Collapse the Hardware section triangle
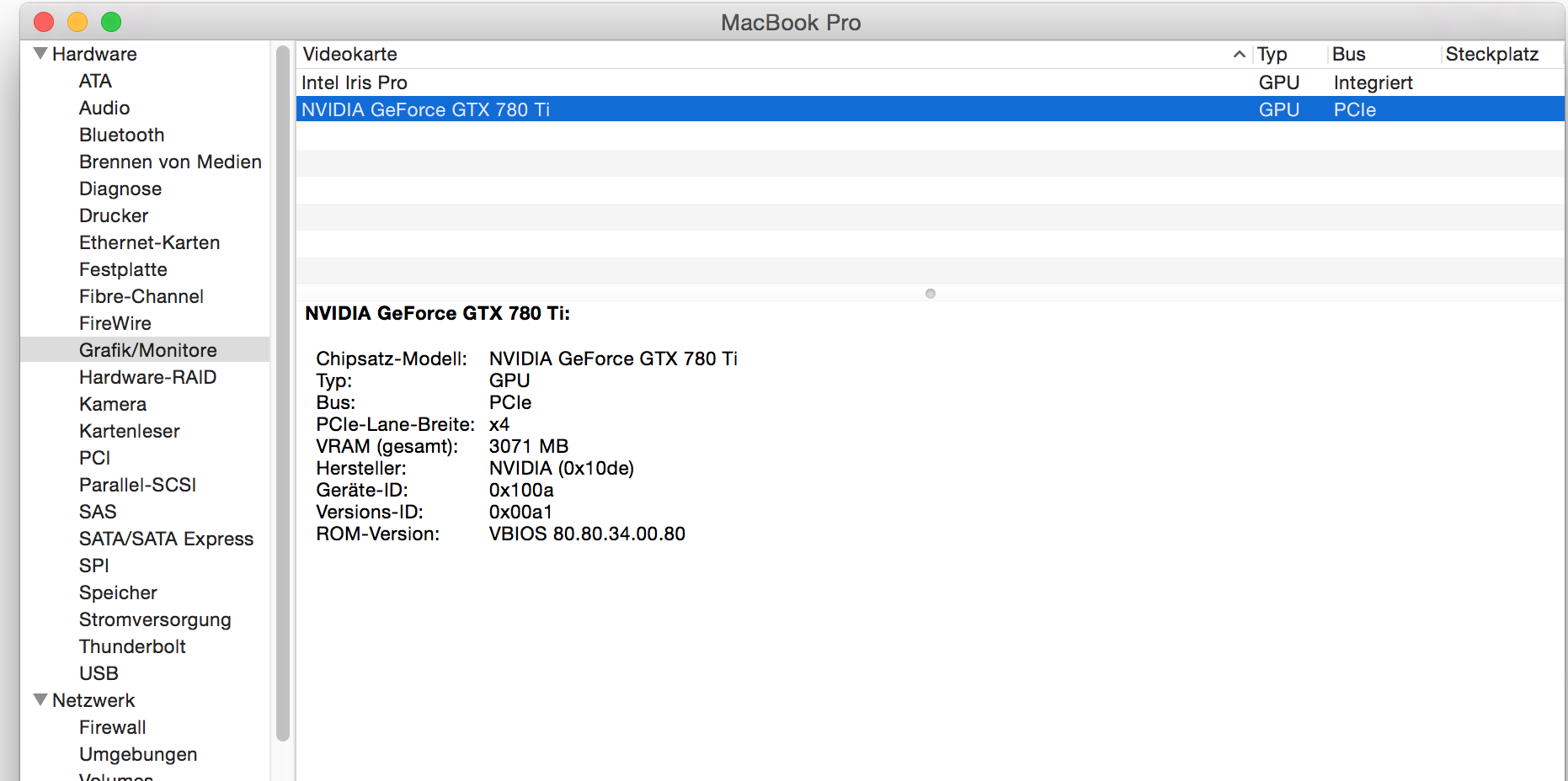1568x781 pixels. 40,53
